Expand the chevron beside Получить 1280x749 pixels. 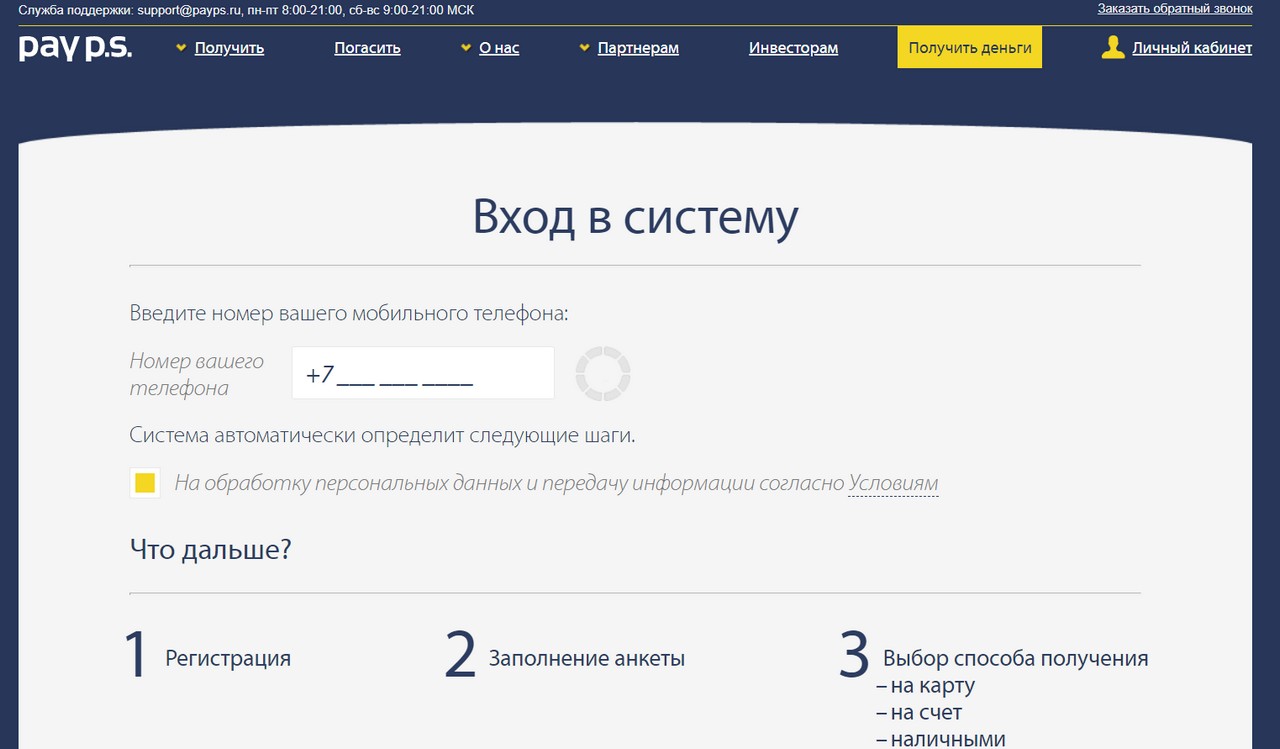pos(181,47)
